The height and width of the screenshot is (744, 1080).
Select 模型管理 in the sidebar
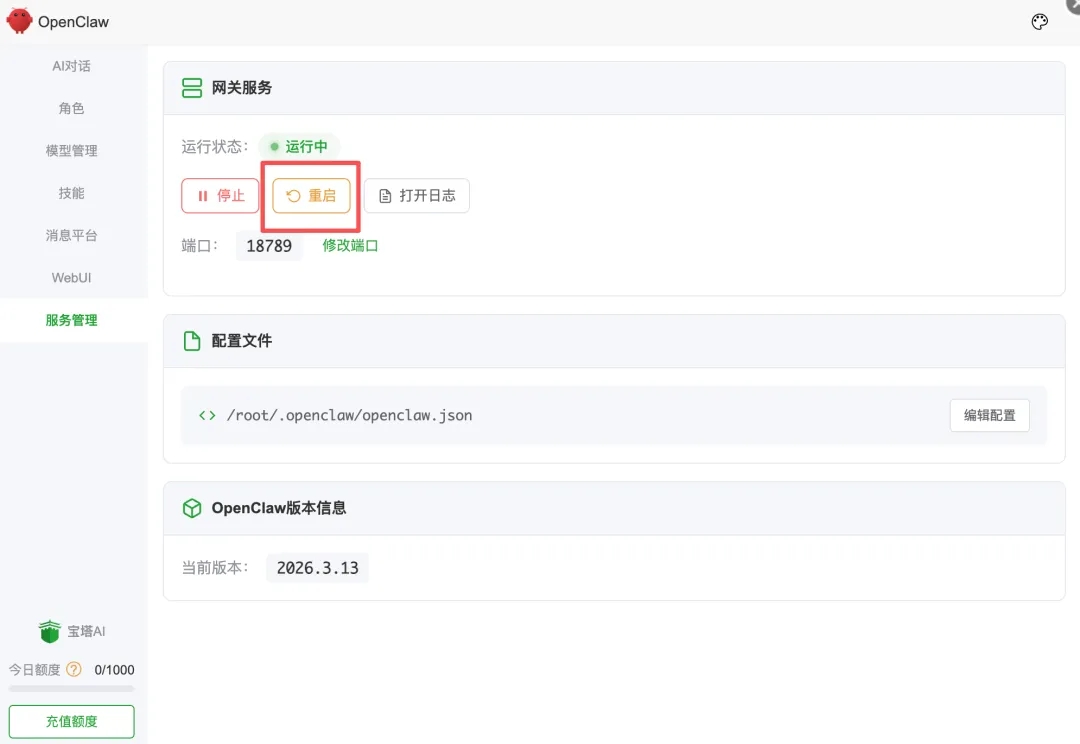tap(71, 150)
